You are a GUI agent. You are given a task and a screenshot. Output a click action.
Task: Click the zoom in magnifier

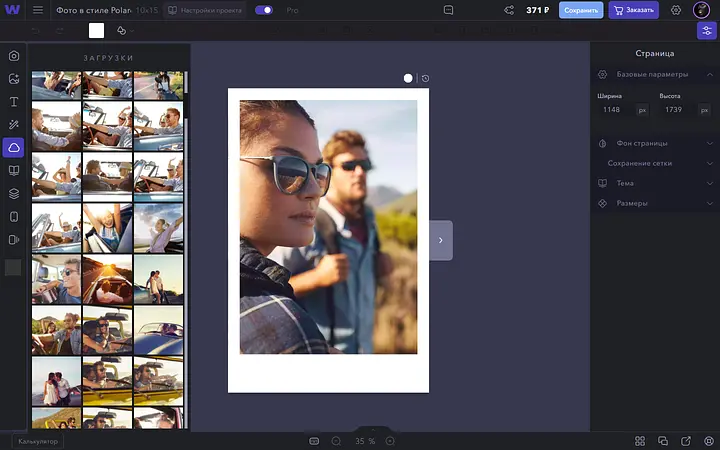point(390,441)
